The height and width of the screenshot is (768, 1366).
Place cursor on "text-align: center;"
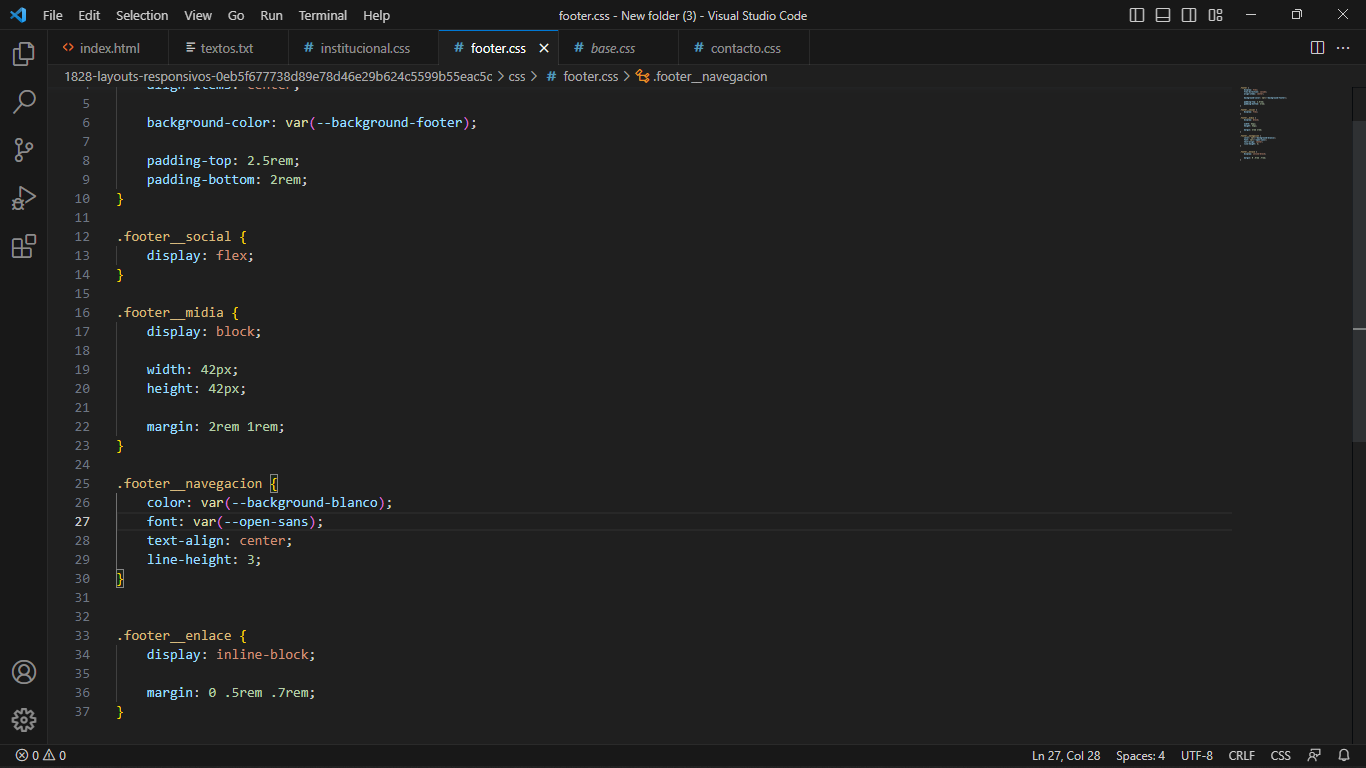point(220,541)
